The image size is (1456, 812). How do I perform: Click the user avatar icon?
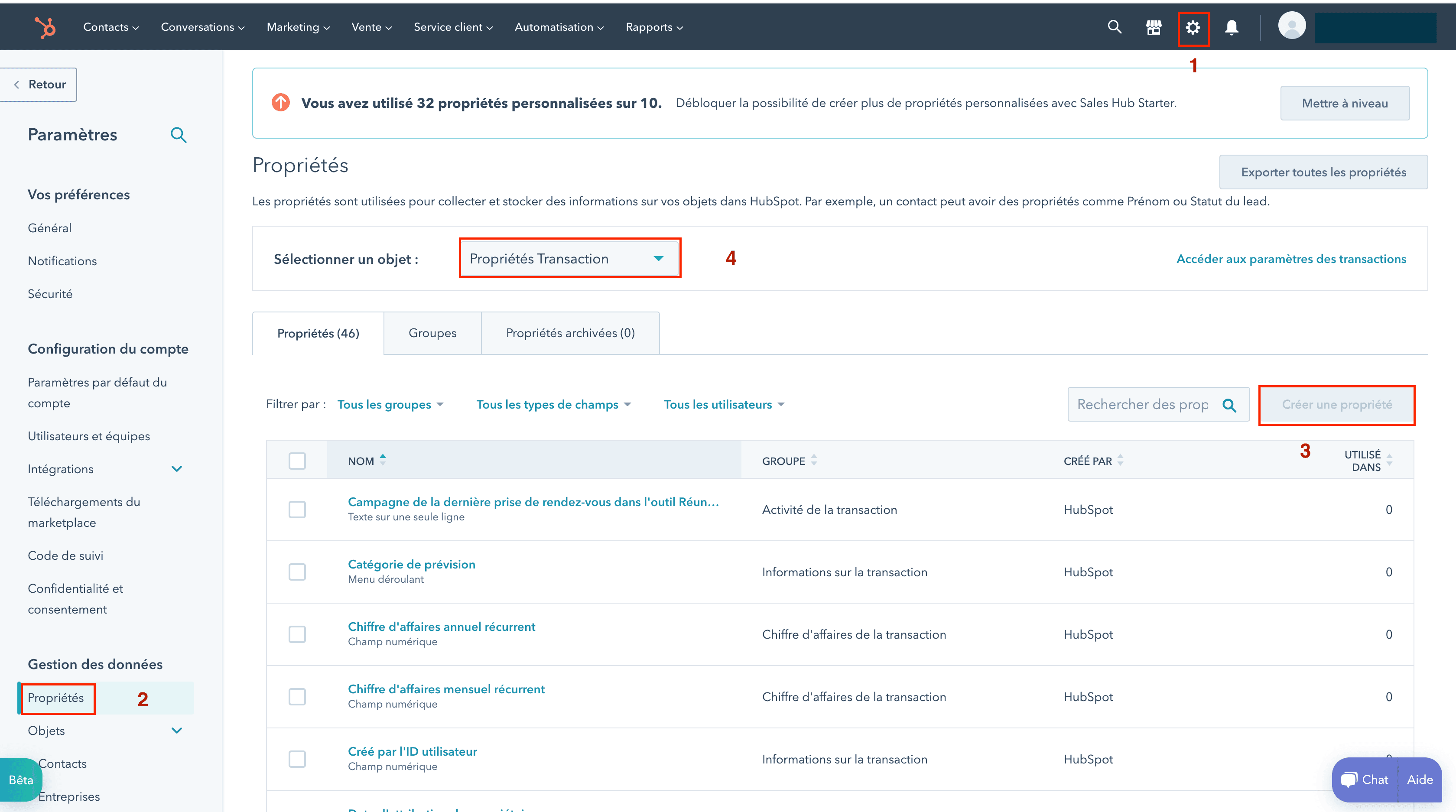tap(1291, 26)
